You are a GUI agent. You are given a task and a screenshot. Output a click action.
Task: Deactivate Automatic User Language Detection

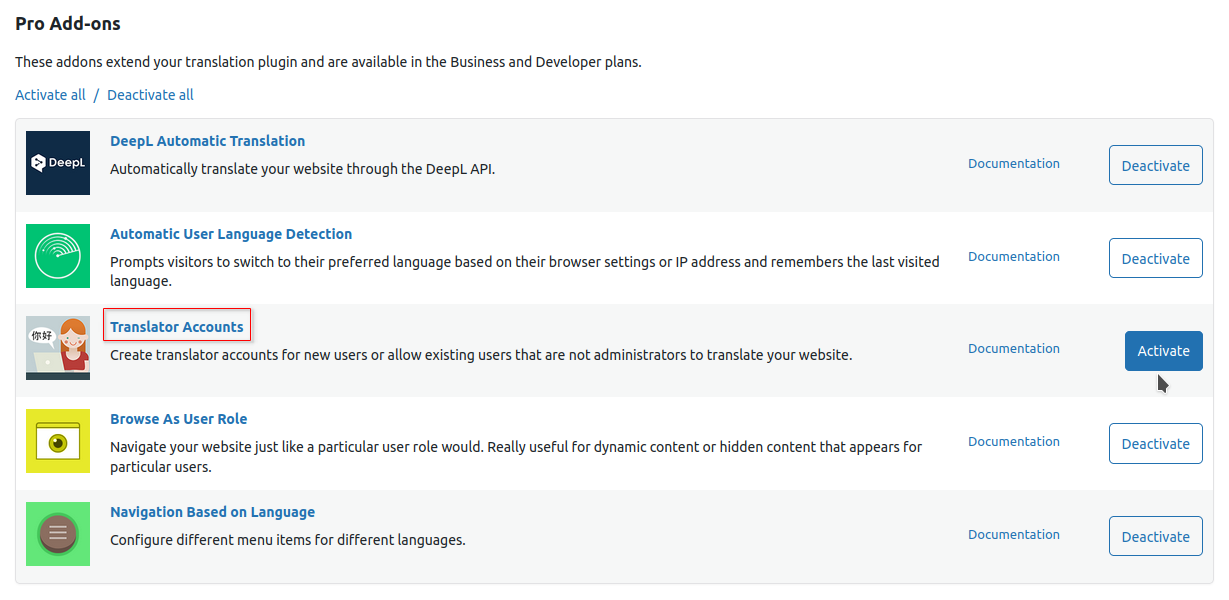(1156, 258)
